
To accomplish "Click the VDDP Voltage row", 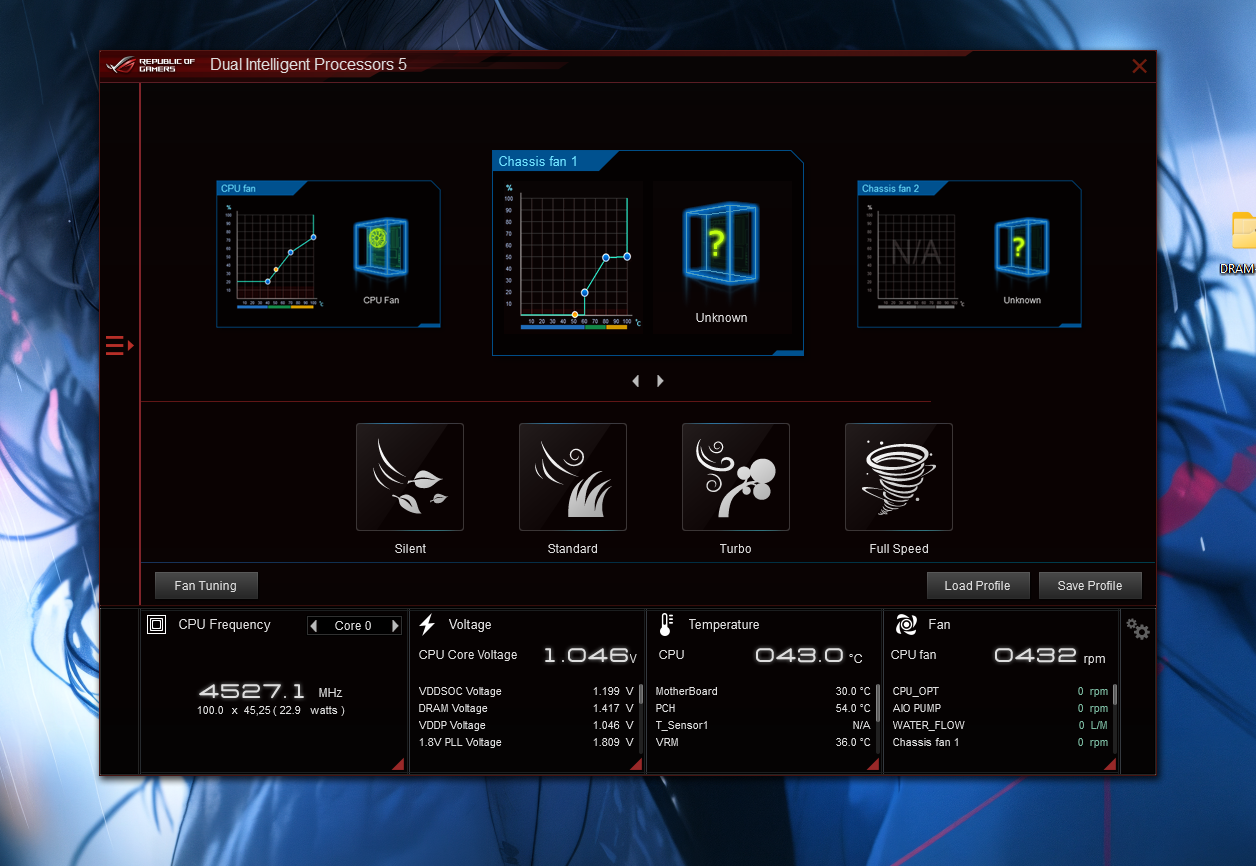I will point(526,726).
